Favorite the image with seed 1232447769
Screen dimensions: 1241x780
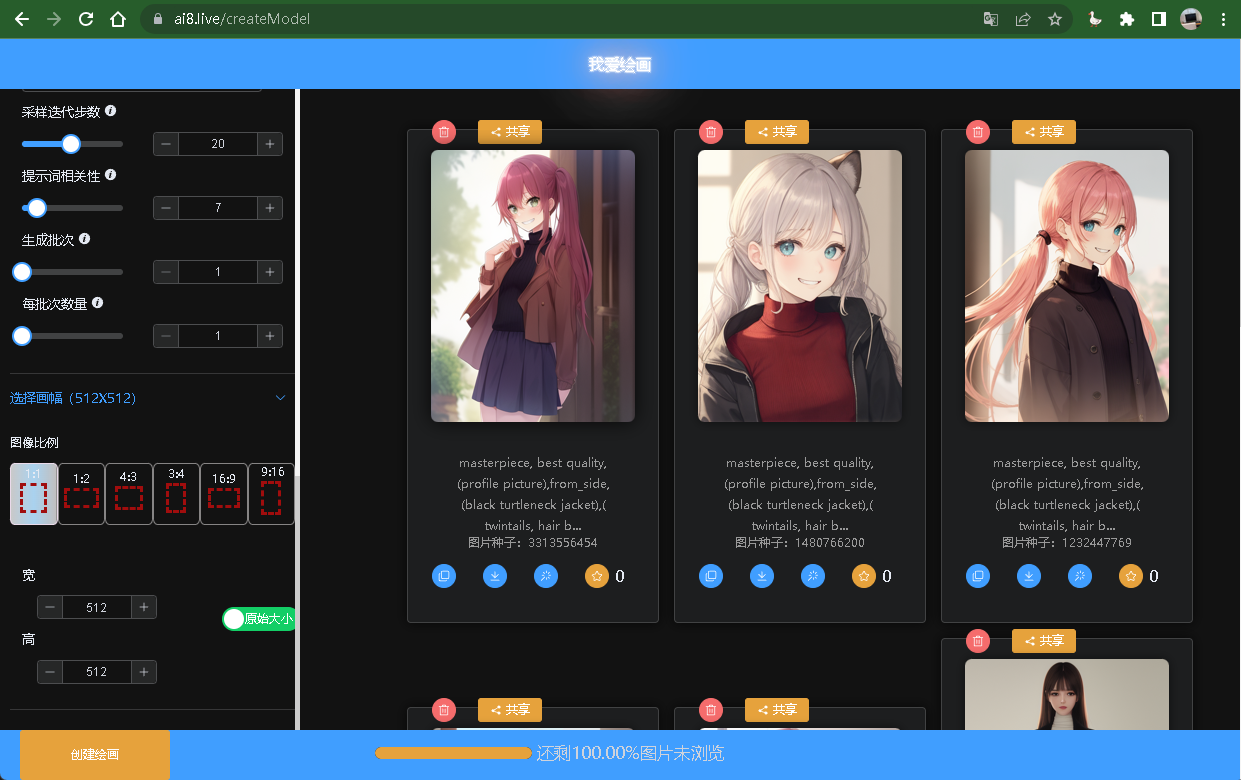tap(1131, 576)
